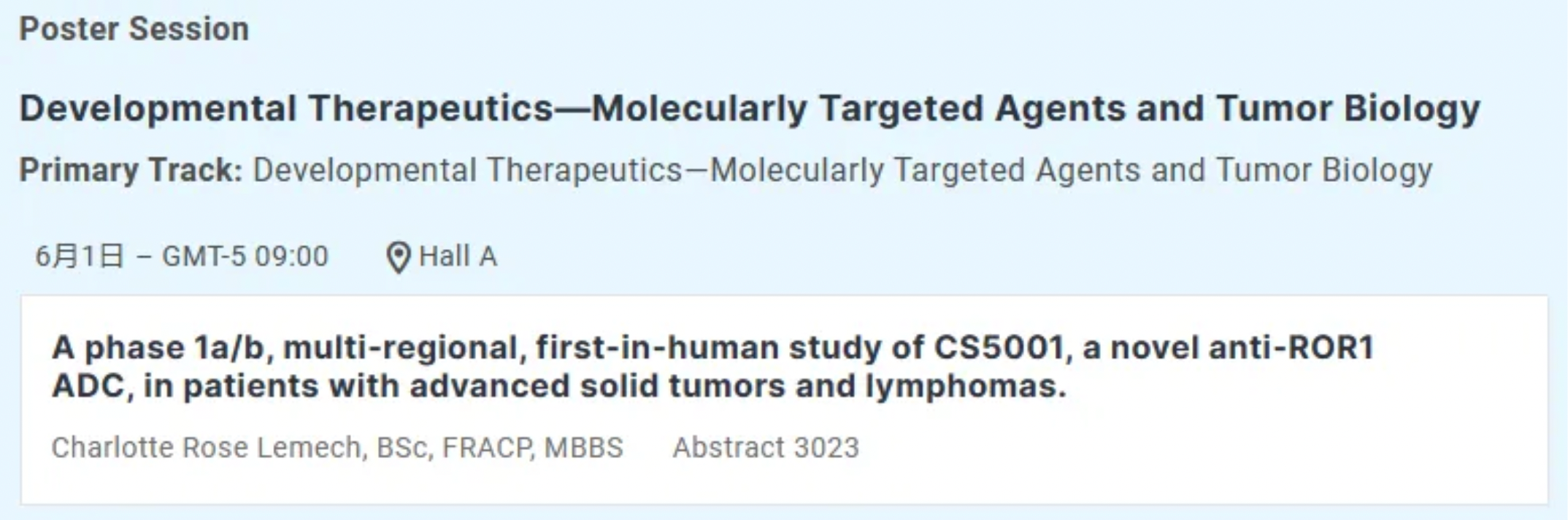Screen dimensions: 1568x520
Task: Click the 6月1日 date text
Action: click(79, 257)
